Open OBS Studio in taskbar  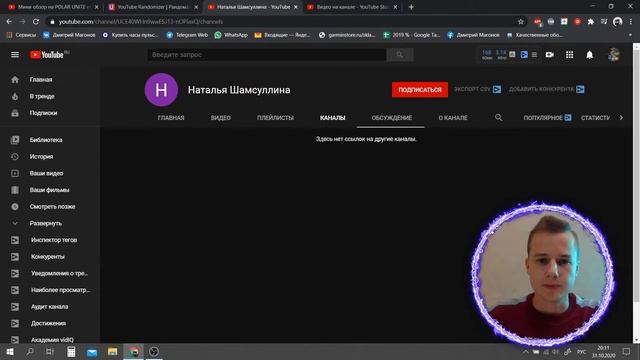point(154,351)
